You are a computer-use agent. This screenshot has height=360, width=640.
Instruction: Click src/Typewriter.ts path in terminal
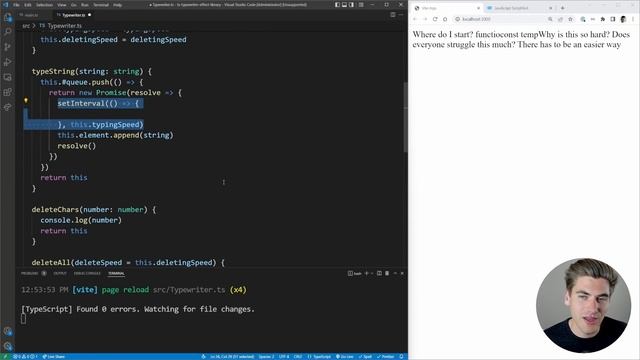[x=189, y=290]
